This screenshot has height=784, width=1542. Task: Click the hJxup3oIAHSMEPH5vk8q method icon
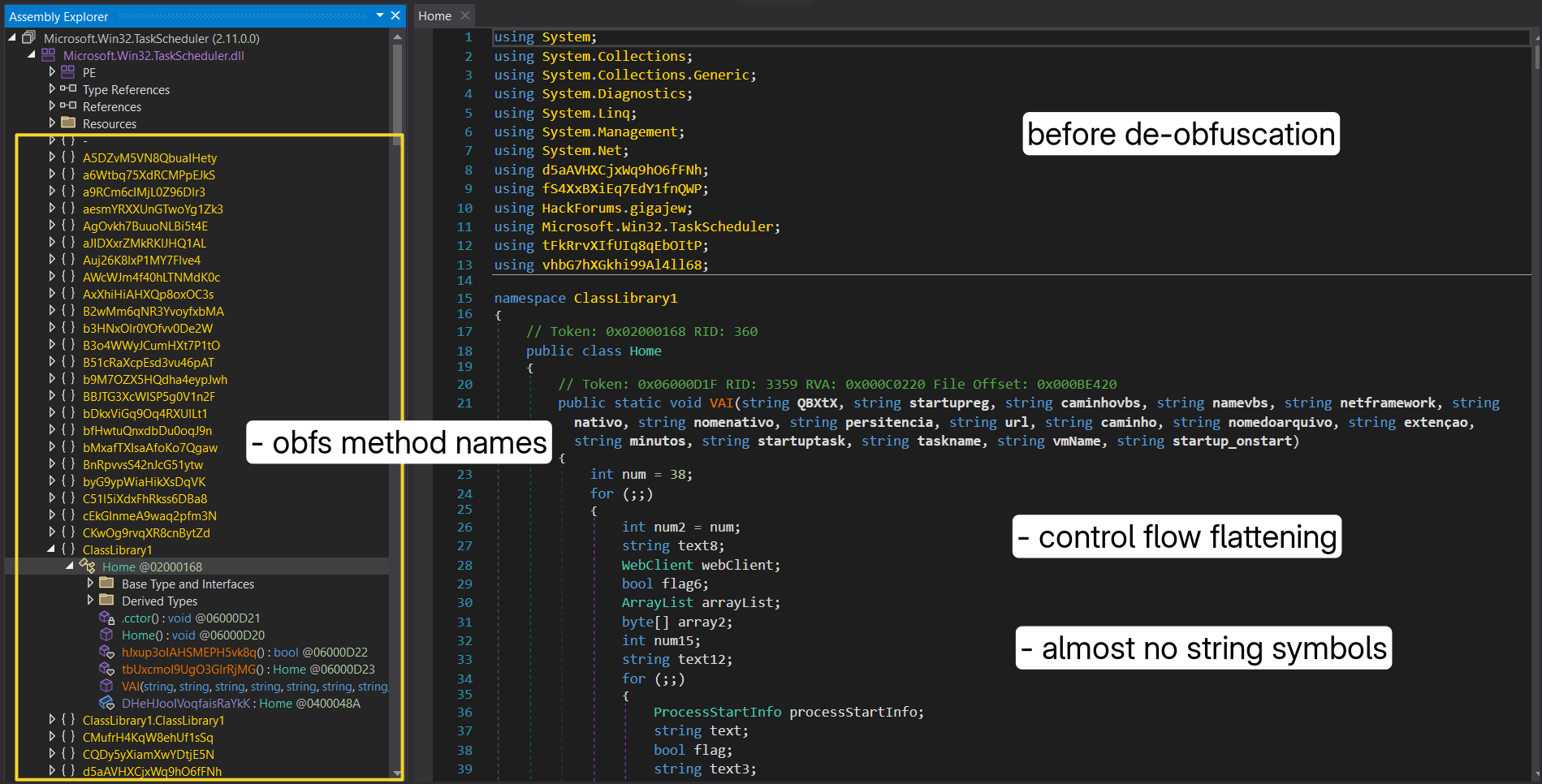pos(106,652)
